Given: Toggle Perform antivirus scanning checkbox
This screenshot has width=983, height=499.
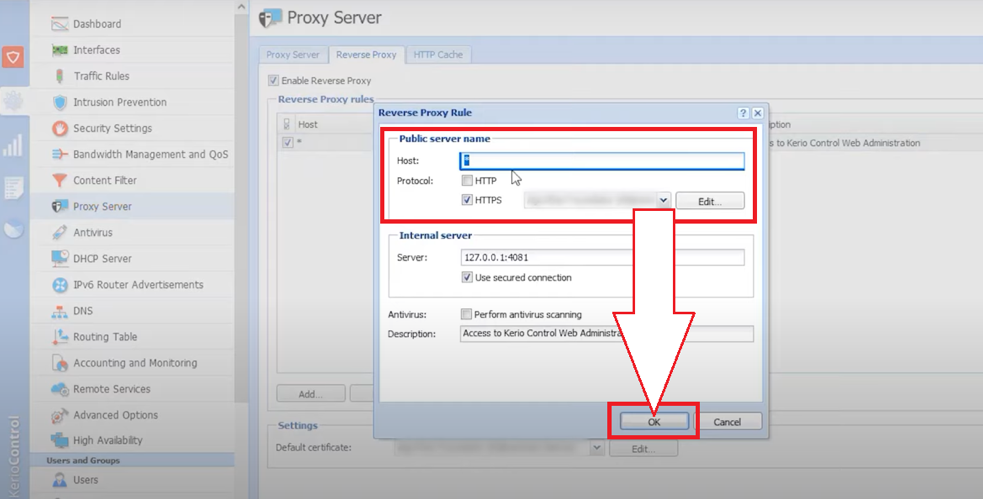Looking at the screenshot, I should (466, 314).
